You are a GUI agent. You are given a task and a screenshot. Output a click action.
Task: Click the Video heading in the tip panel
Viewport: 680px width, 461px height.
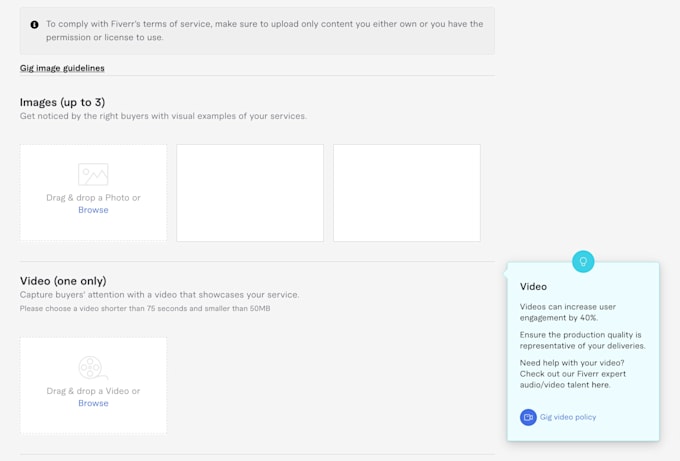(533, 287)
